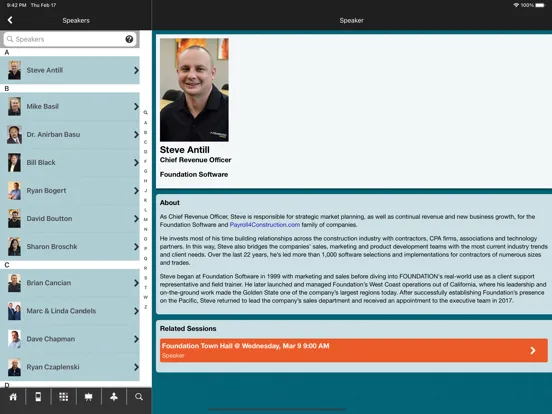
Task: Tap the chevron beside Ryan Bogert
Action: click(136, 190)
